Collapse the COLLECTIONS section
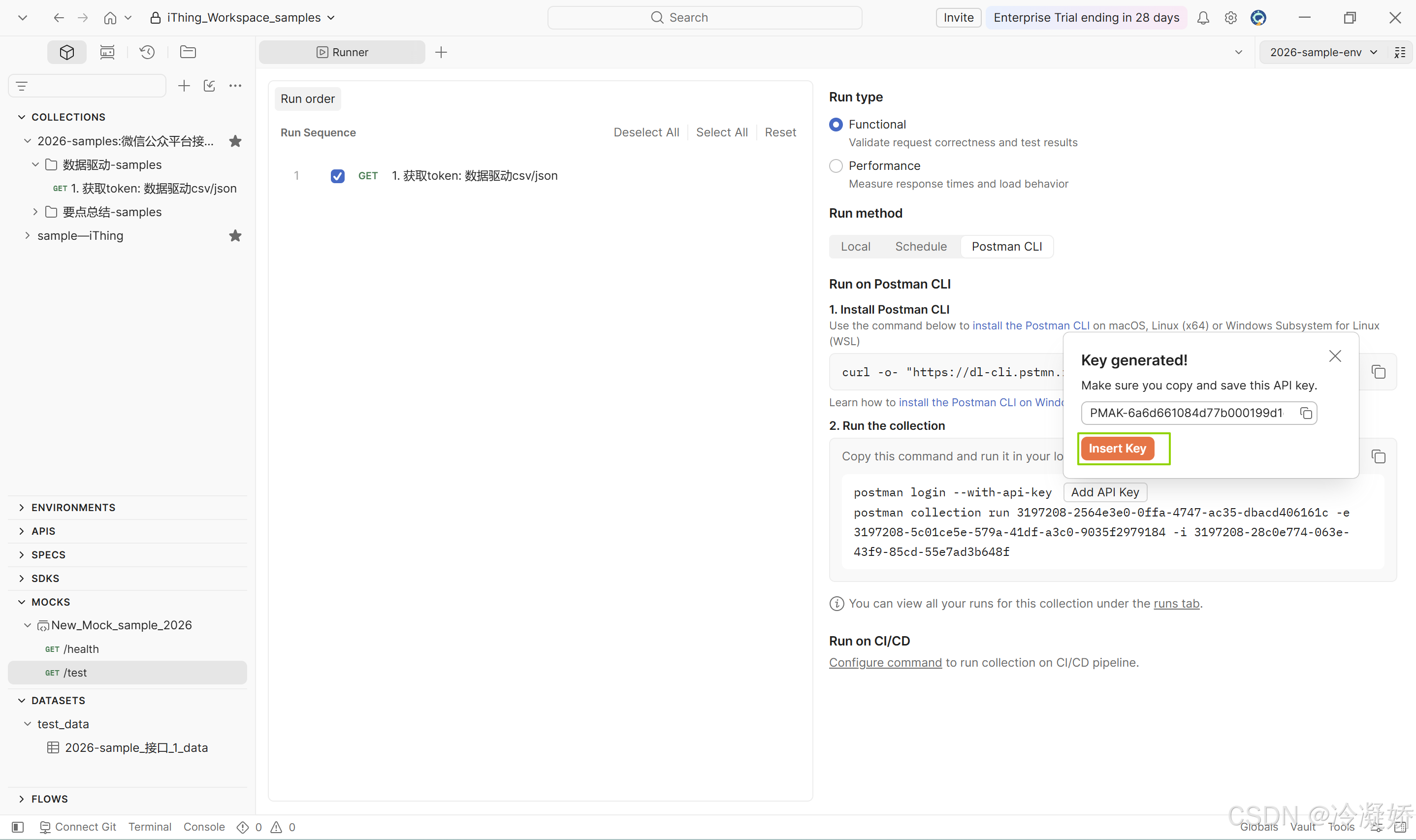 click(x=22, y=117)
